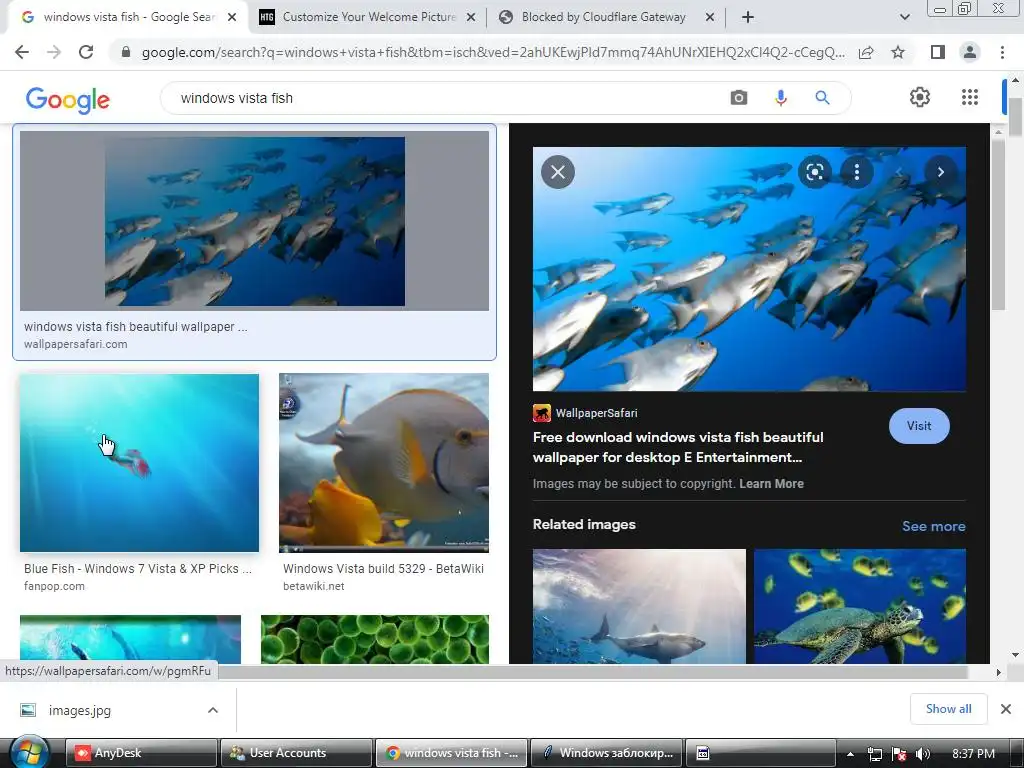Focus the address bar URL
The width and height of the screenshot is (1024, 768).
[493, 52]
